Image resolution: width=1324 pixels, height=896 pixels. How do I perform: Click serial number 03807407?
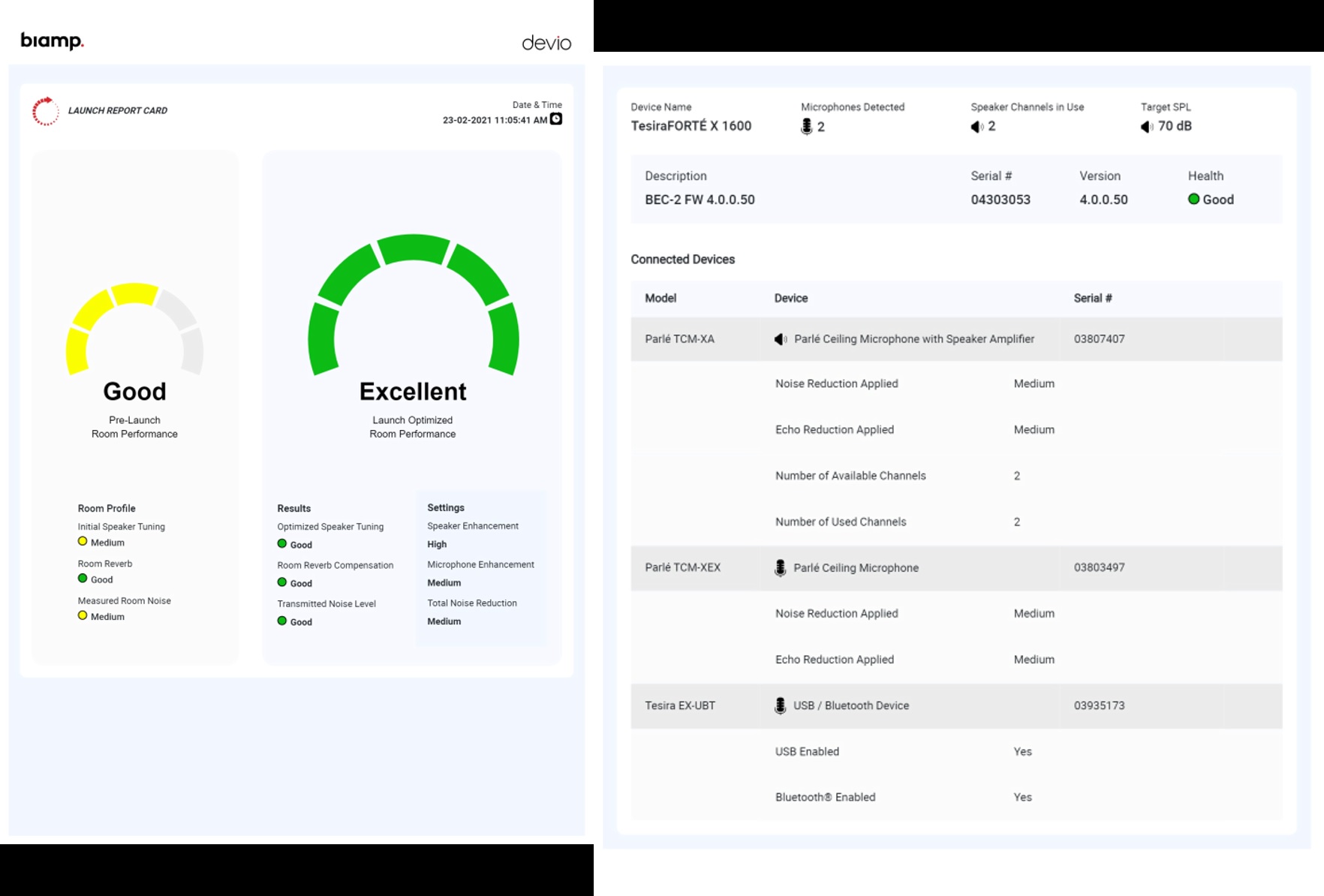1099,339
